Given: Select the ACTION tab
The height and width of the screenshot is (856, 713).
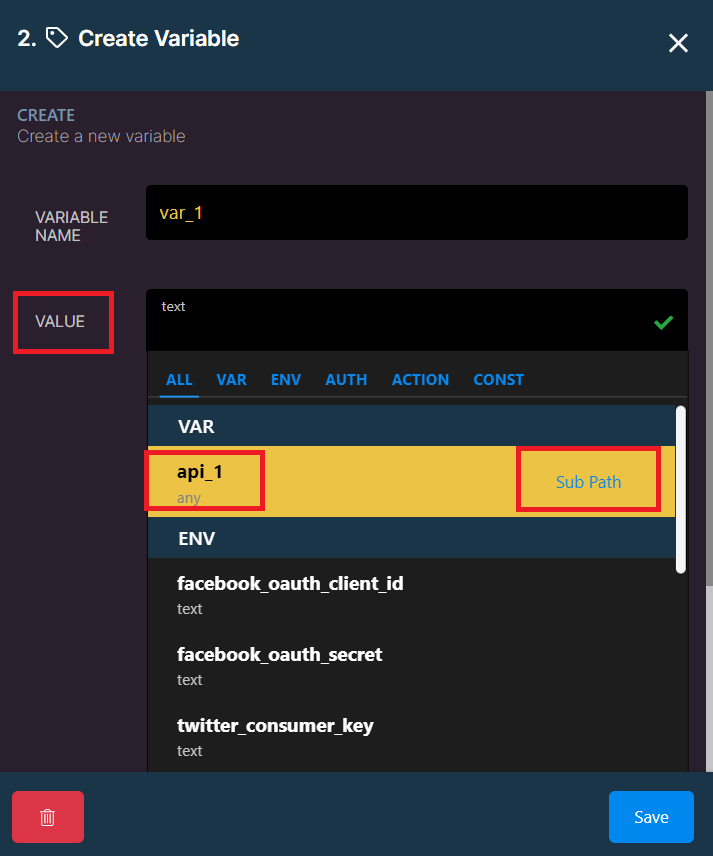Looking at the screenshot, I should (x=420, y=379).
